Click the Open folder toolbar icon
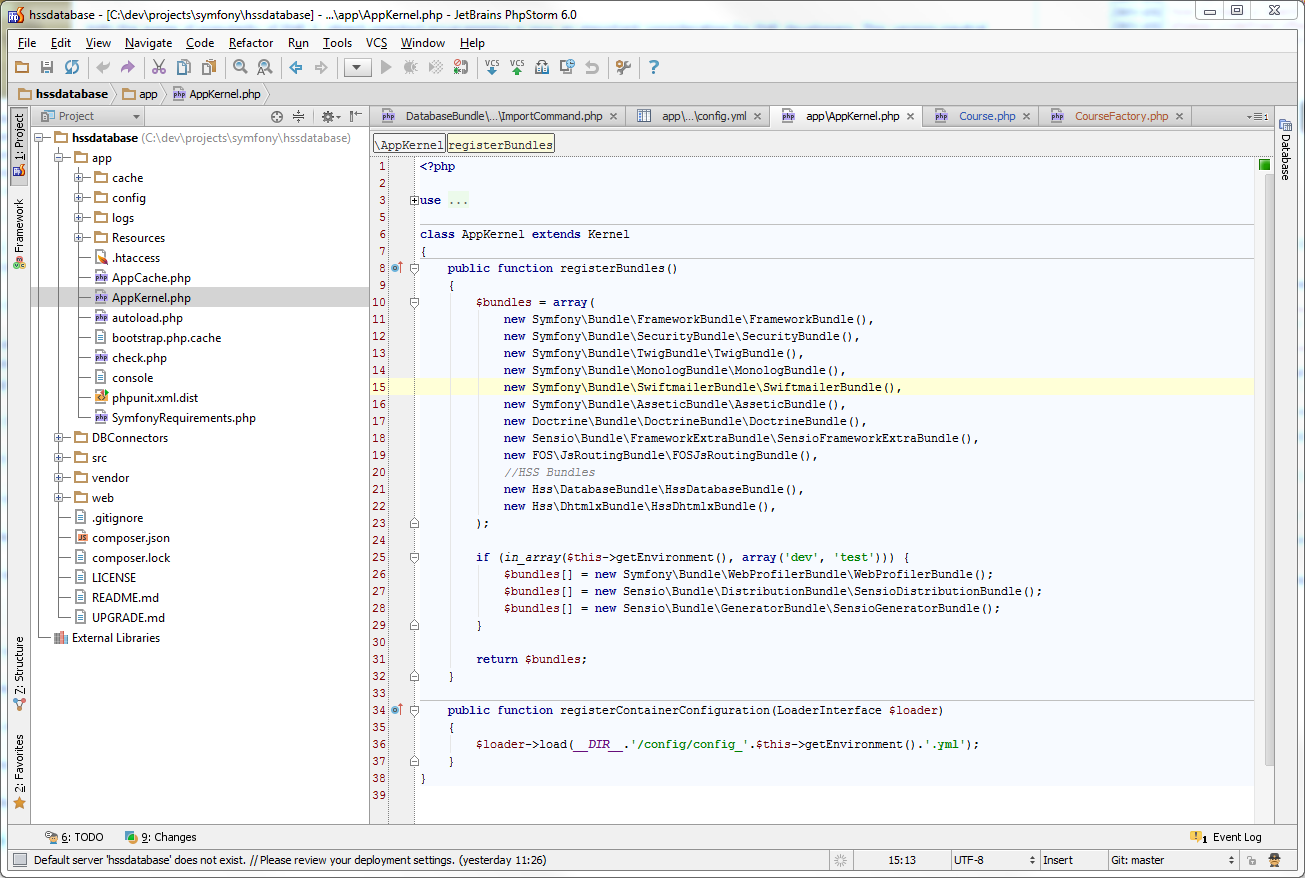This screenshot has height=878, width=1305. coord(22,67)
